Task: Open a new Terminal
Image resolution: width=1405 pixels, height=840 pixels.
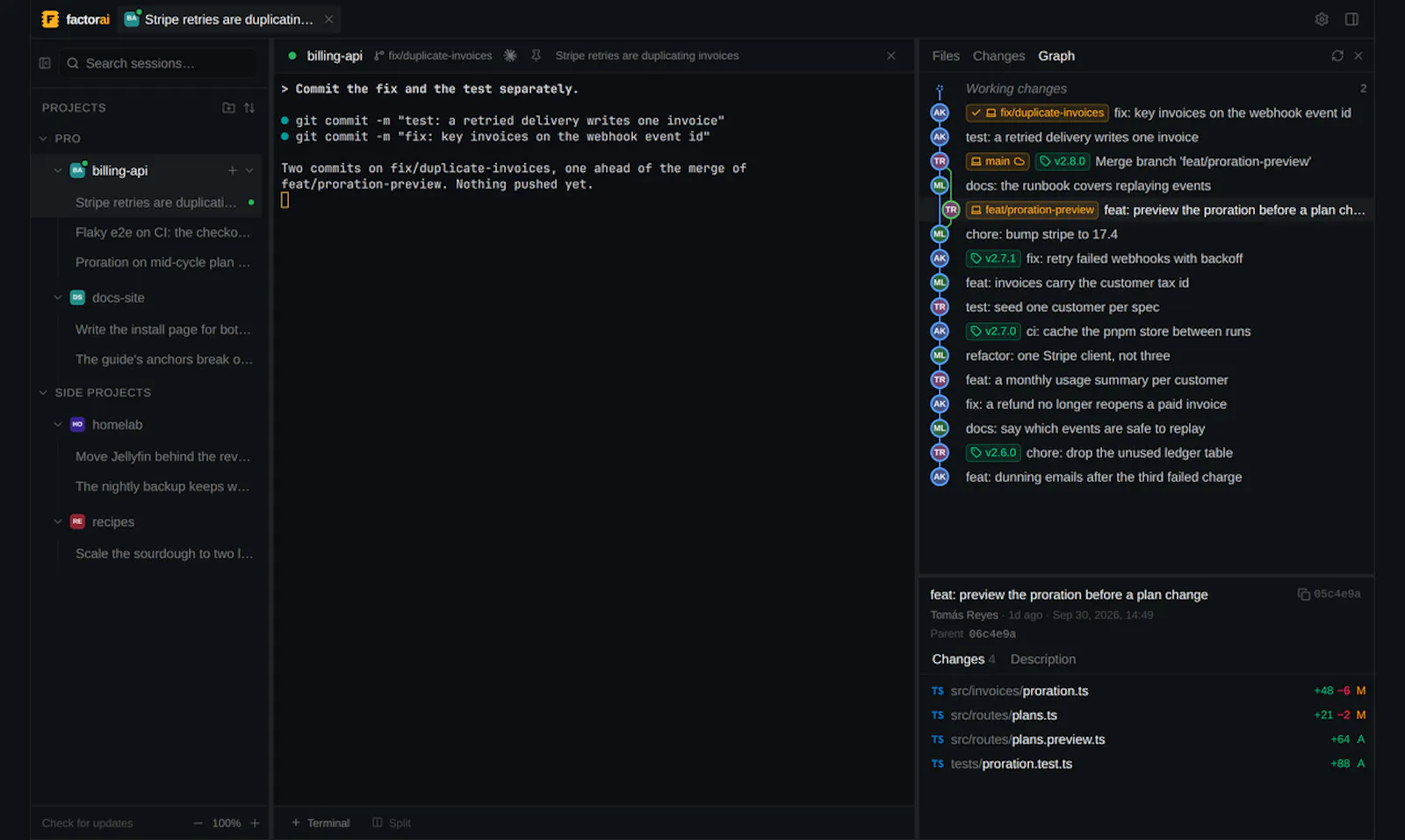Action: click(x=321, y=823)
